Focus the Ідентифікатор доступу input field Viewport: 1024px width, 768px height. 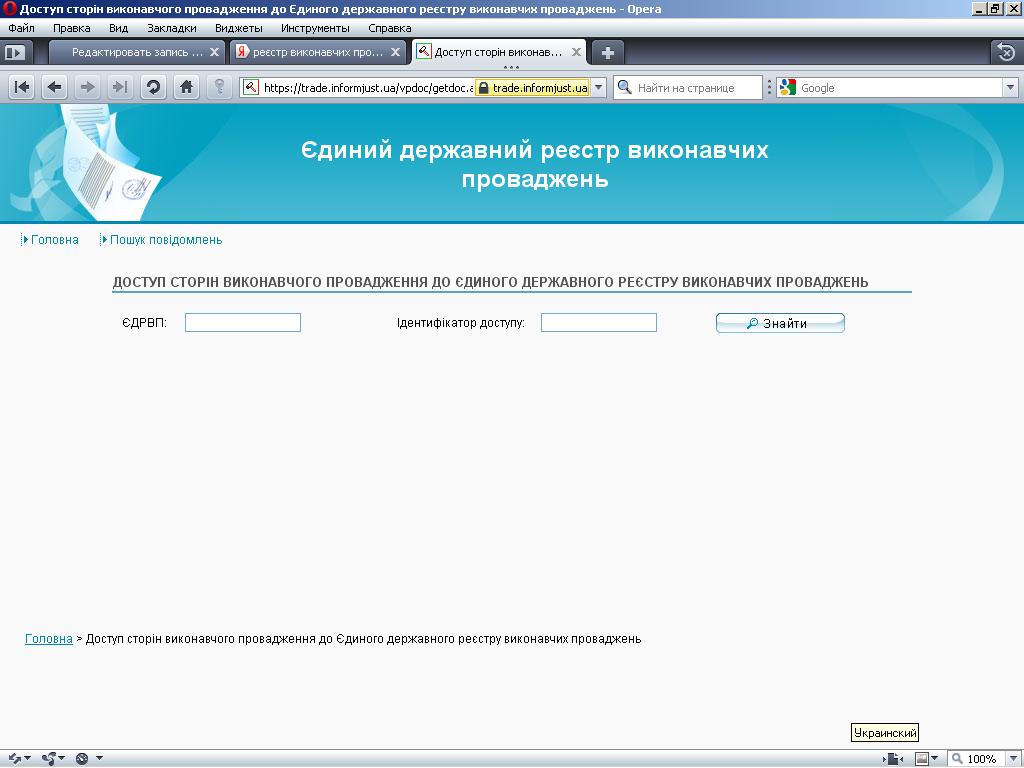coord(599,323)
